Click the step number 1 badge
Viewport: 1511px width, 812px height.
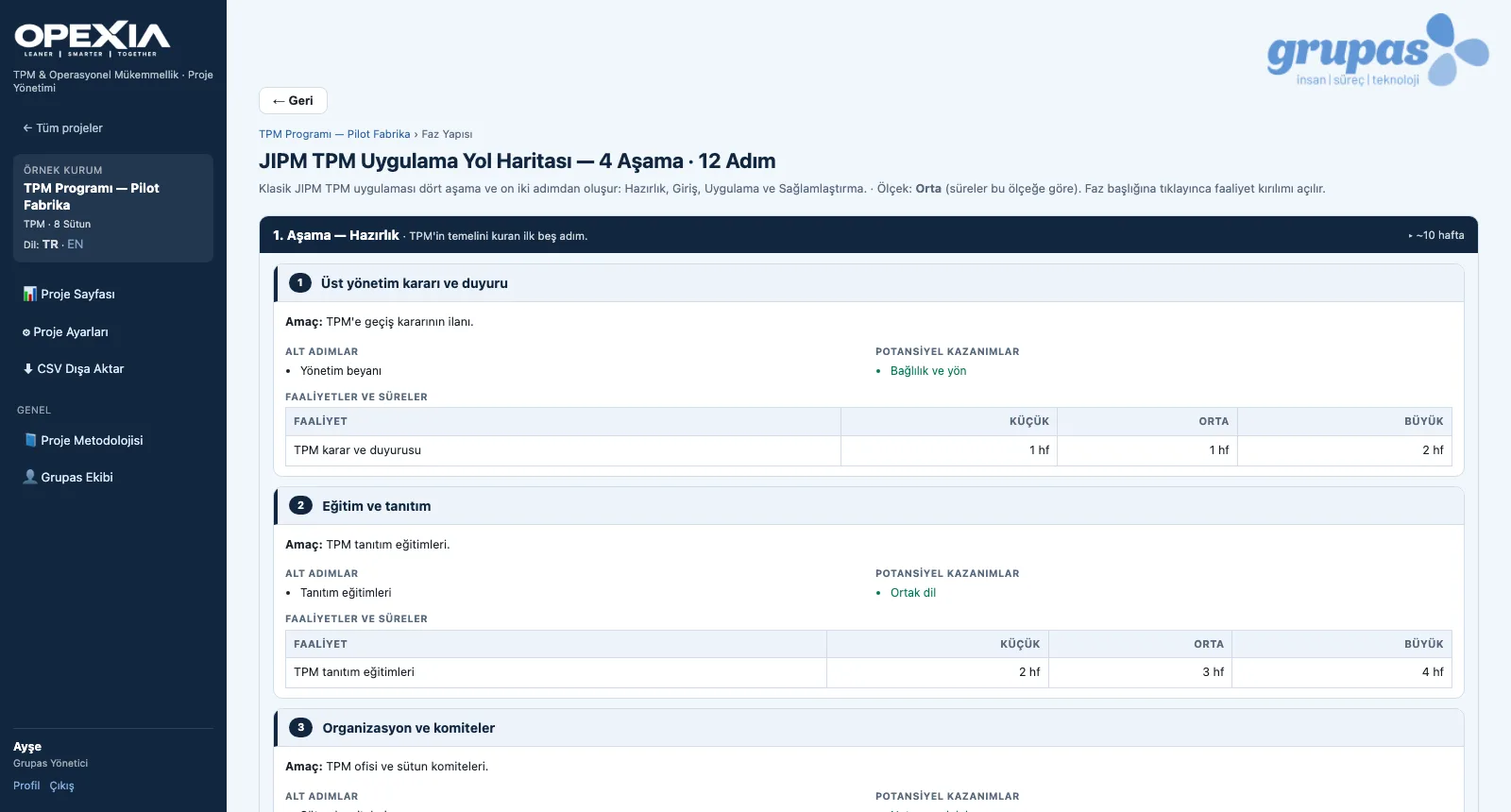point(299,282)
